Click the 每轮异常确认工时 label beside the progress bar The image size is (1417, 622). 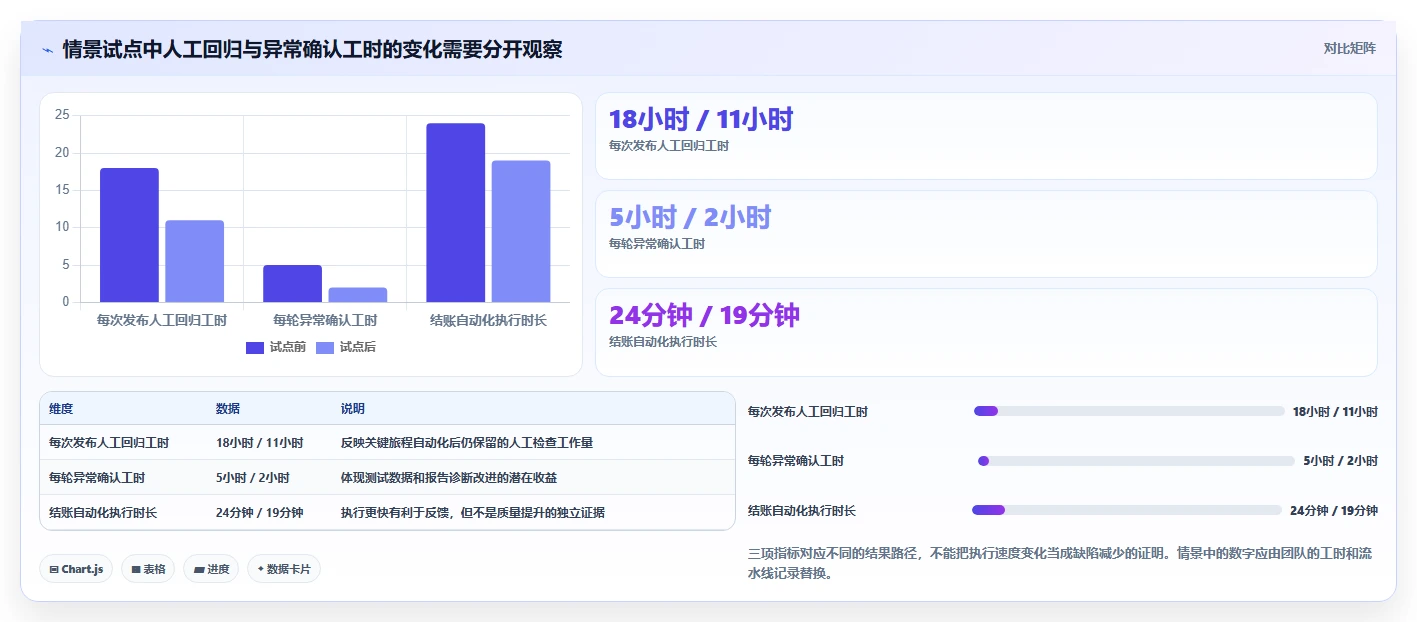coord(796,461)
